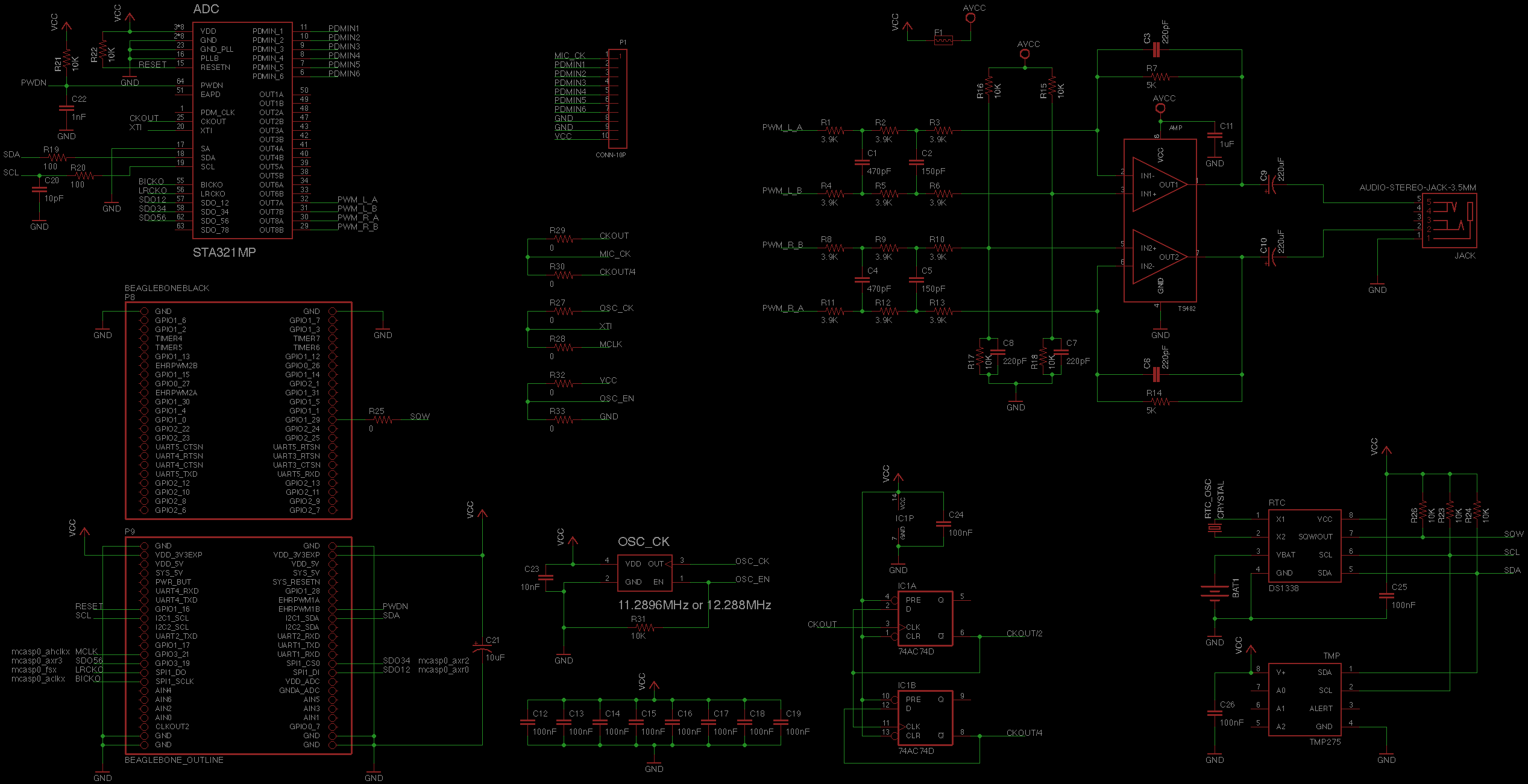Select feedback resistor R14 5K at bottom
The image size is (1528, 784).
point(1160,401)
